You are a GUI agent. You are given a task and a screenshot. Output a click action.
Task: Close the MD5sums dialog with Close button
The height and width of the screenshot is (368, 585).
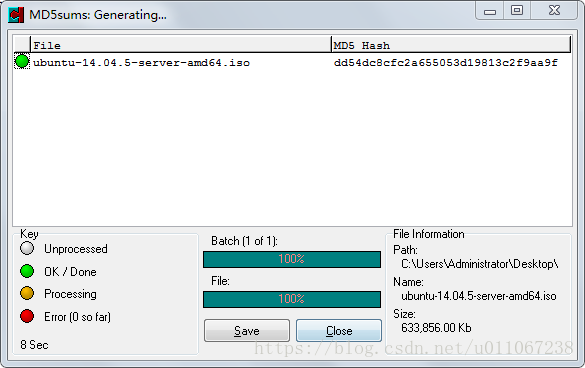[339, 330]
